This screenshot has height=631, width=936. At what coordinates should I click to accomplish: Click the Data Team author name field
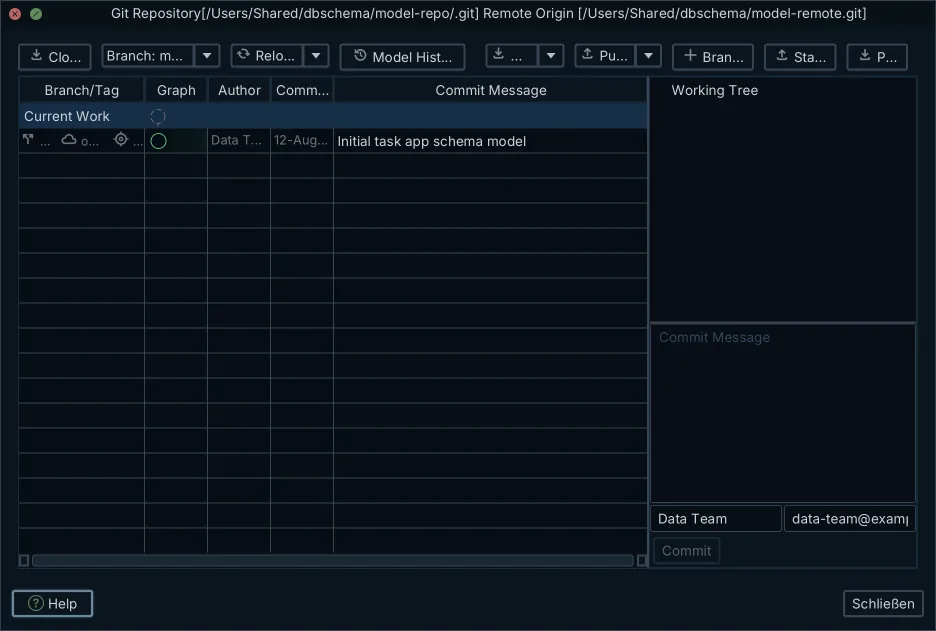716,519
